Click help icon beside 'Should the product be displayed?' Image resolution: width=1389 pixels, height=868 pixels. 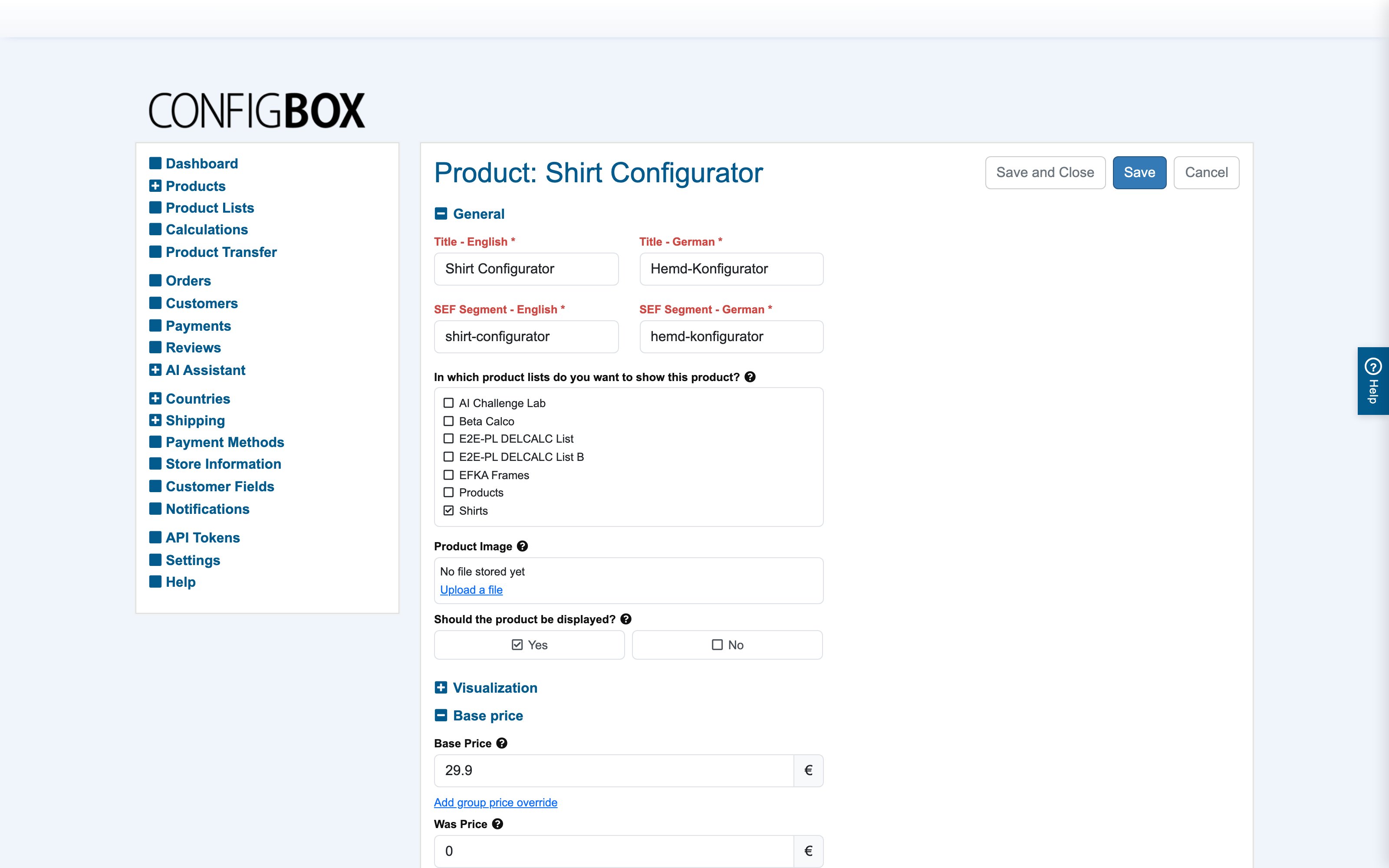625,619
